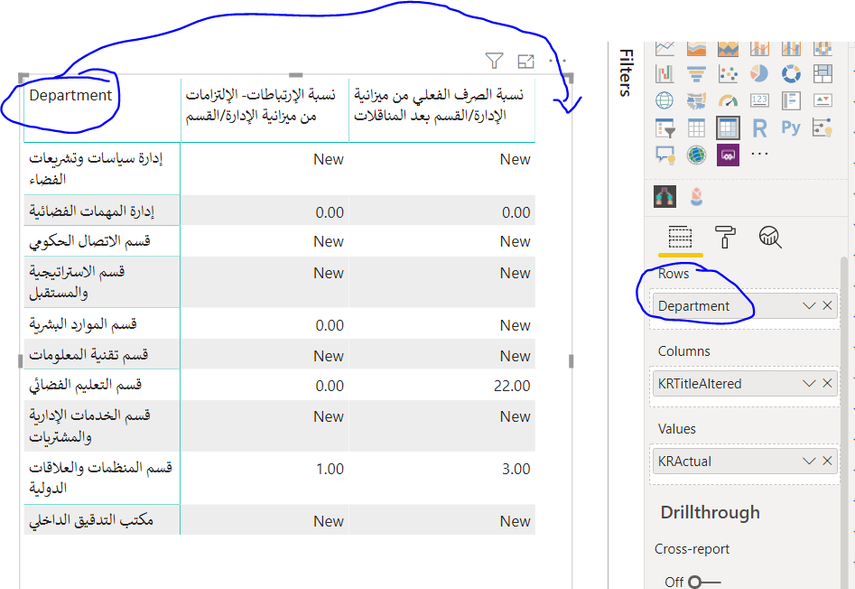This screenshot has width=855, height=589.
Task: Remove Department field from Rows
Action: 827,305
